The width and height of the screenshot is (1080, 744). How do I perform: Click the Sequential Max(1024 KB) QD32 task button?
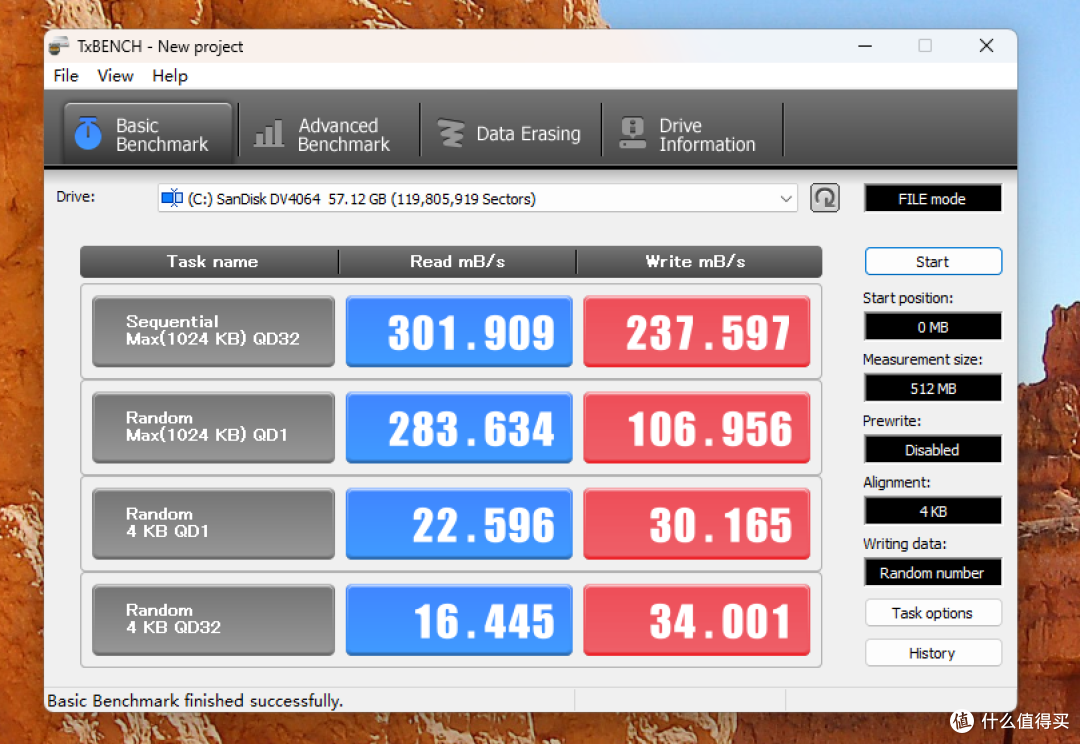point(214,331)
